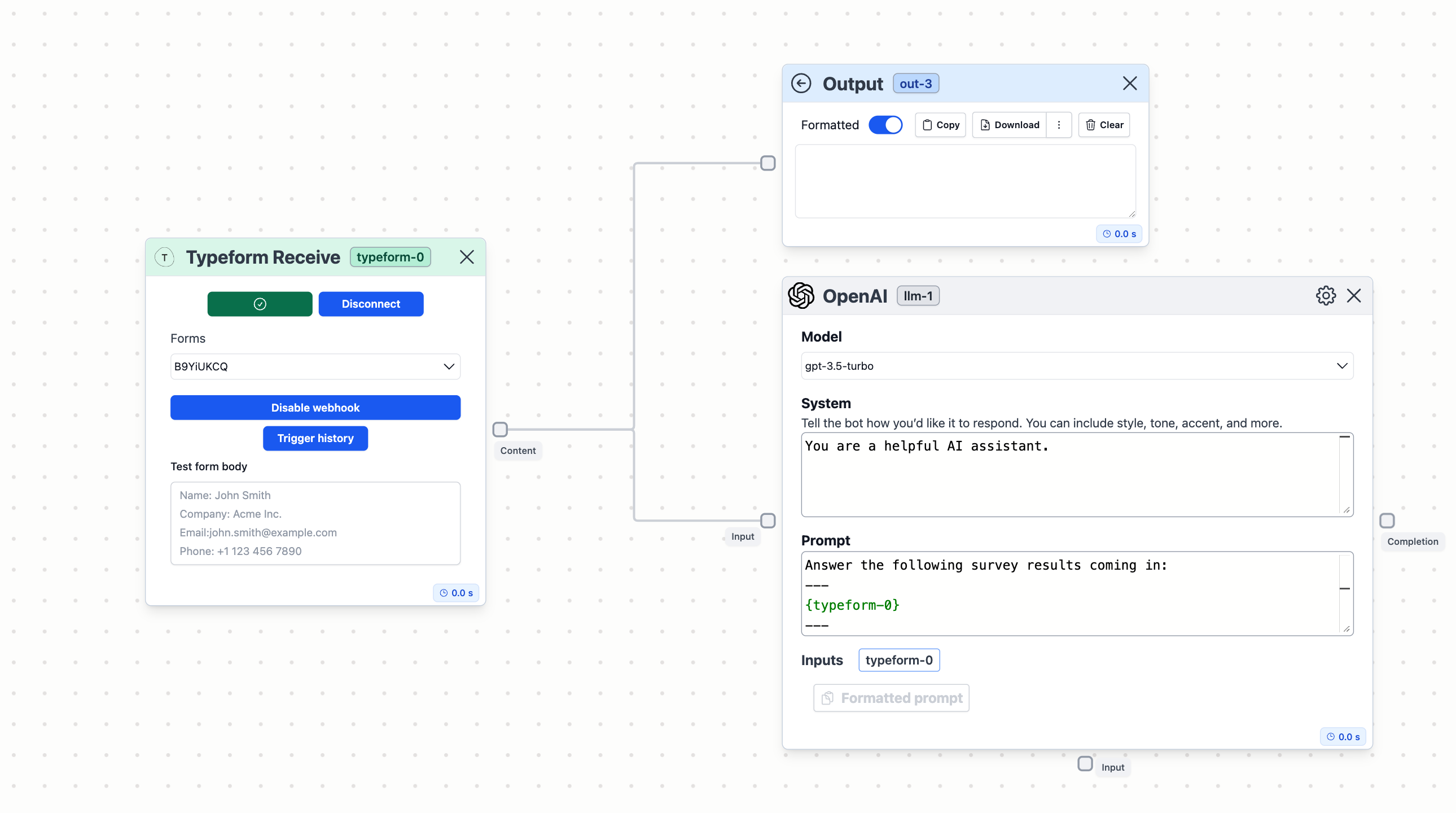
Task: Click the {typeform-0} variable in prompt
Action: 852,605
